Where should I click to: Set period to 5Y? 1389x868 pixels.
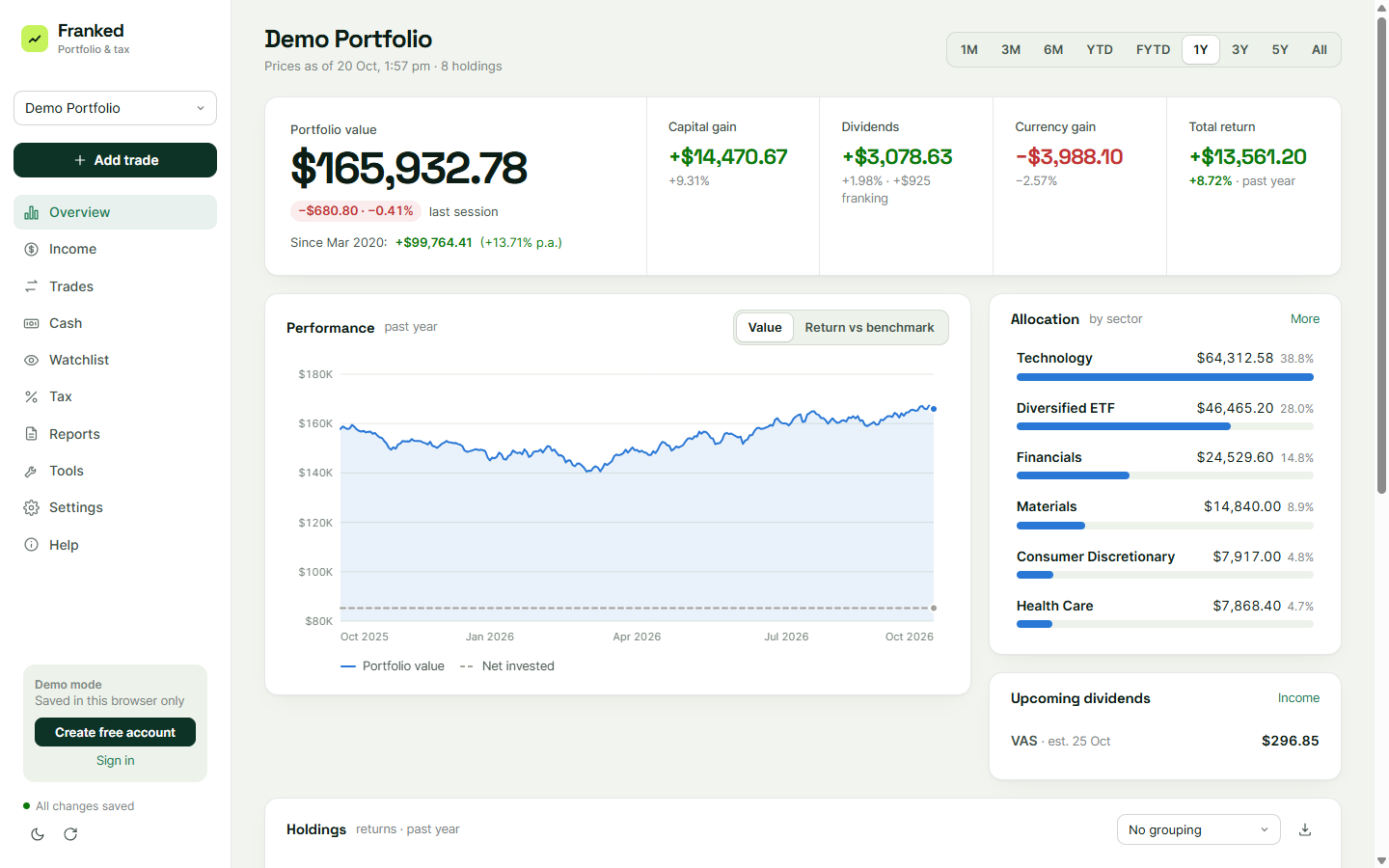coord(1280,49)
